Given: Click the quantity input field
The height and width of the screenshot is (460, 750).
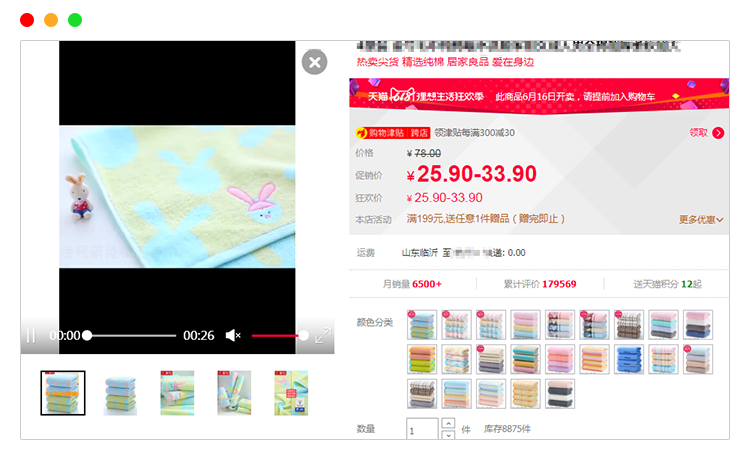Looking at the screenshot, I should point(422,429).
